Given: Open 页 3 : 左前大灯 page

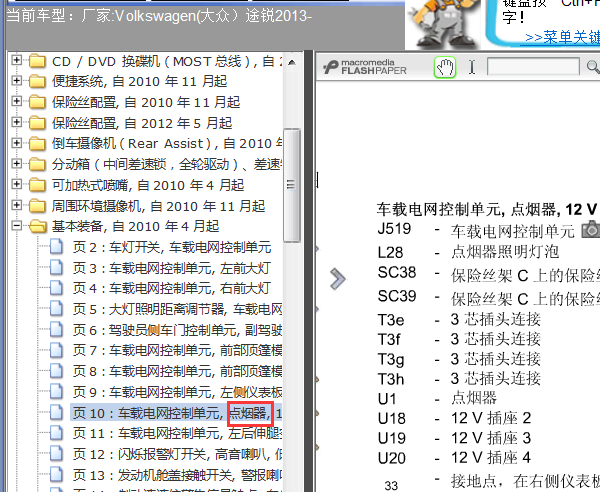Looking at the screenshot, I should click(172, 268).
